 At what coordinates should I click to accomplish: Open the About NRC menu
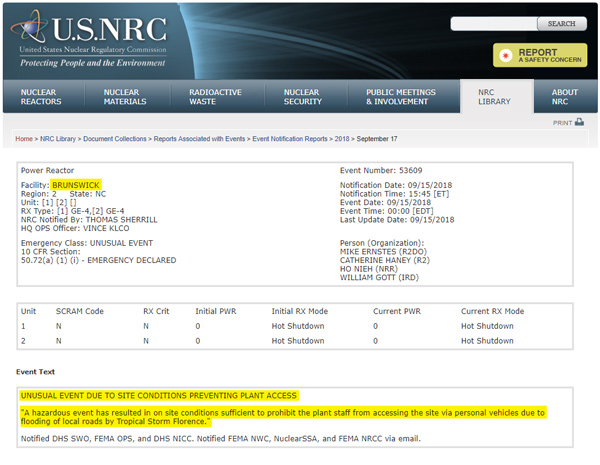tap(564, 97)
